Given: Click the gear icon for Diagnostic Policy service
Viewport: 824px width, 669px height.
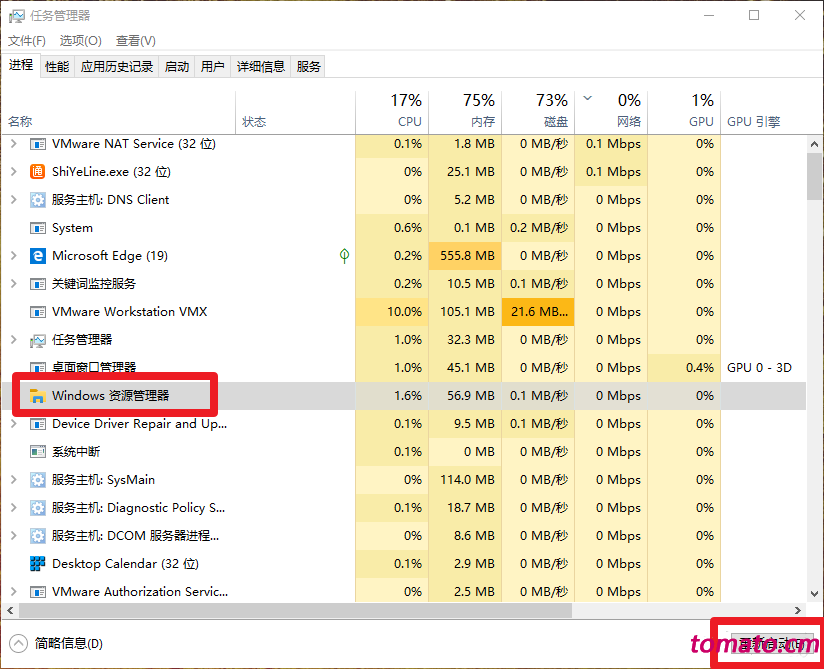Looking at the screenshot, I should 37,508.
